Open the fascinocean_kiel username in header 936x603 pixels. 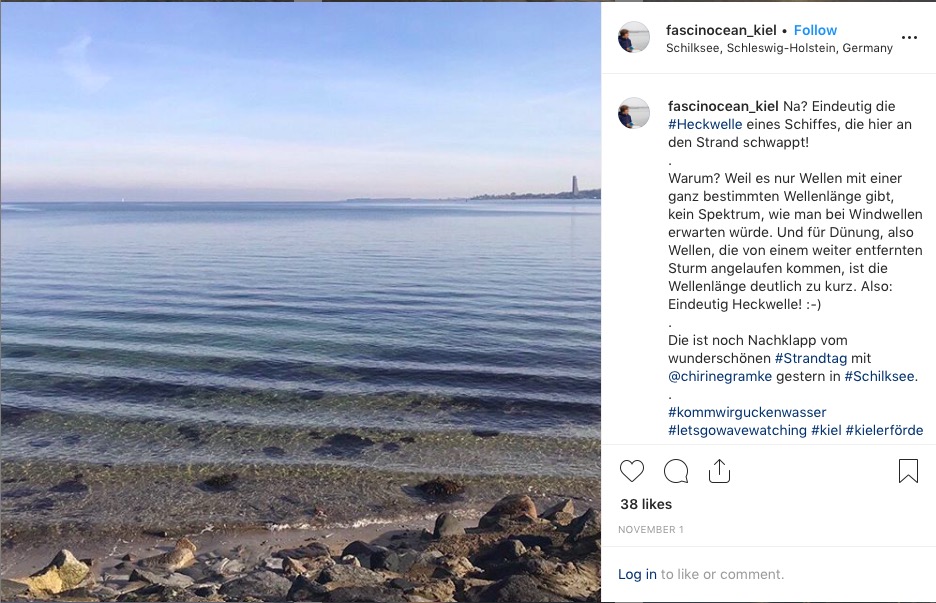pyautogui.click(x=721, y=30)
